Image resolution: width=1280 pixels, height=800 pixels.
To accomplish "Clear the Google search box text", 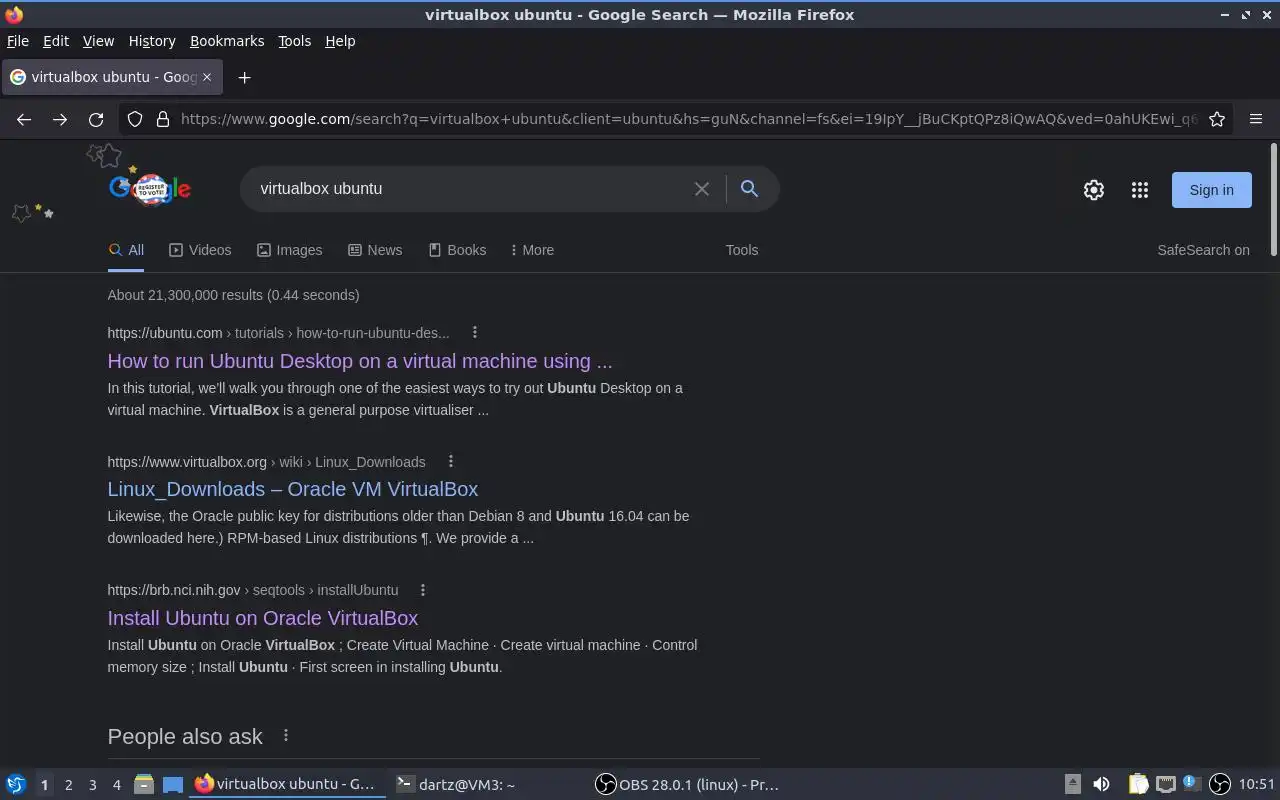I will (x=702, y=189).
